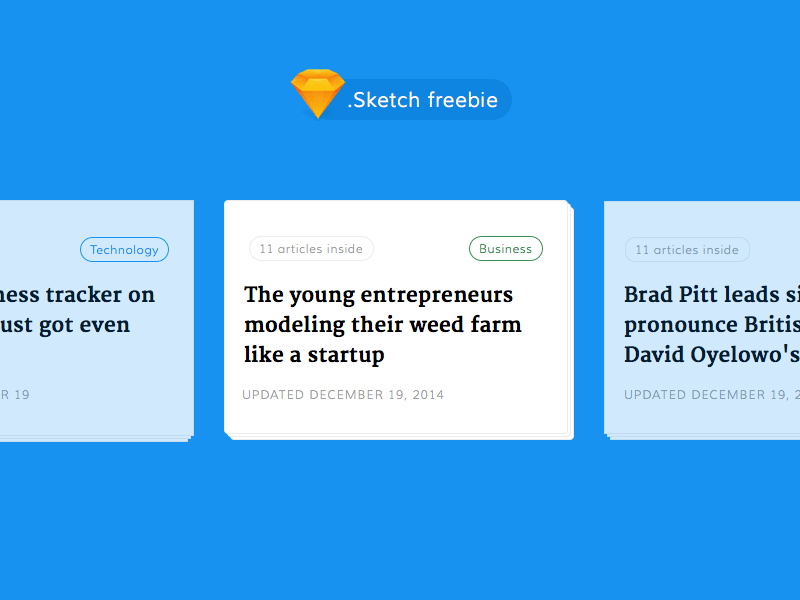Click "UPDATED DECEMBER 19, 2014" on white card
Image resolution: width=800 pixels, height=600 pixels.
tap(343, 394)
